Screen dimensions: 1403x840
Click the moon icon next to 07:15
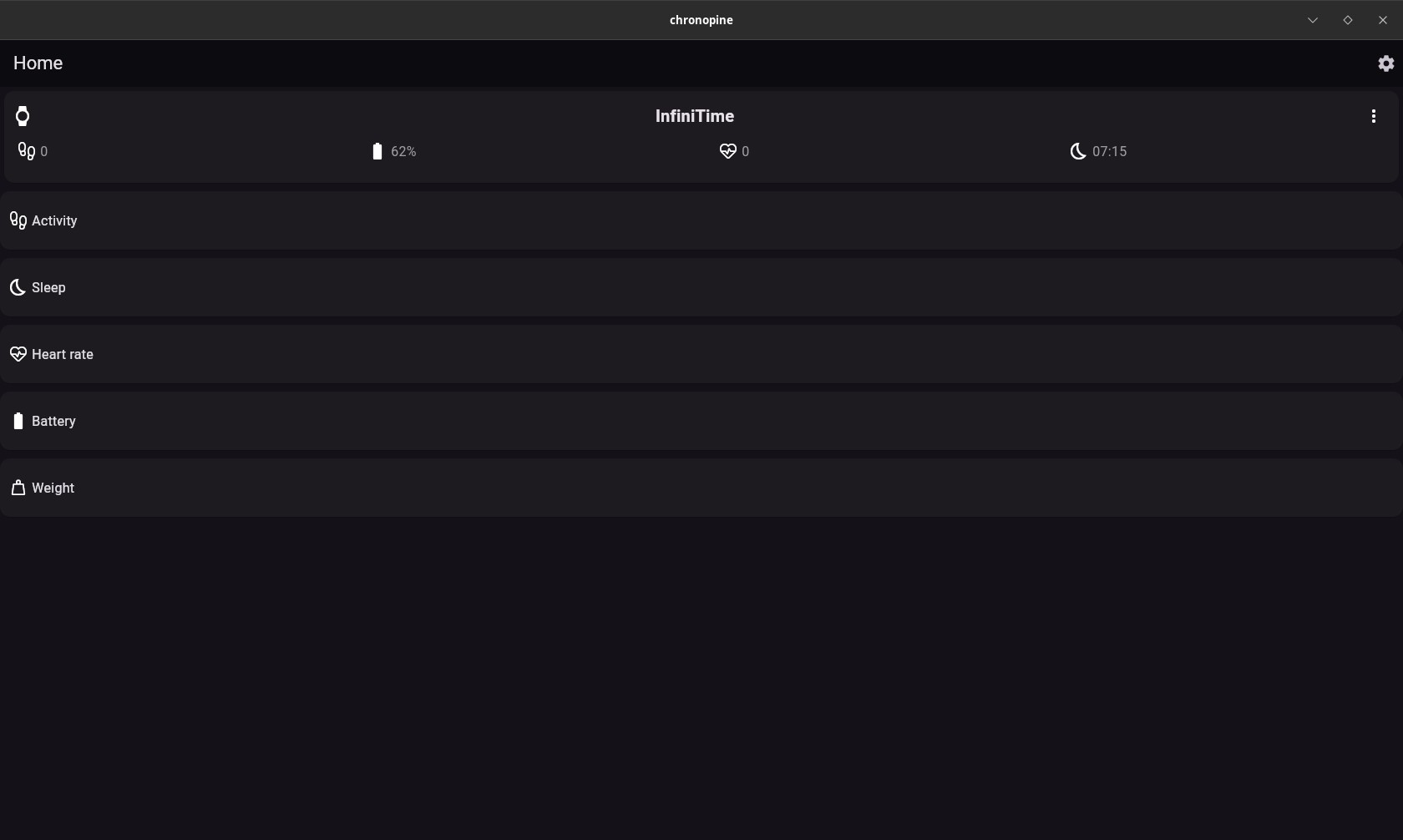[x=1078, y=151]
